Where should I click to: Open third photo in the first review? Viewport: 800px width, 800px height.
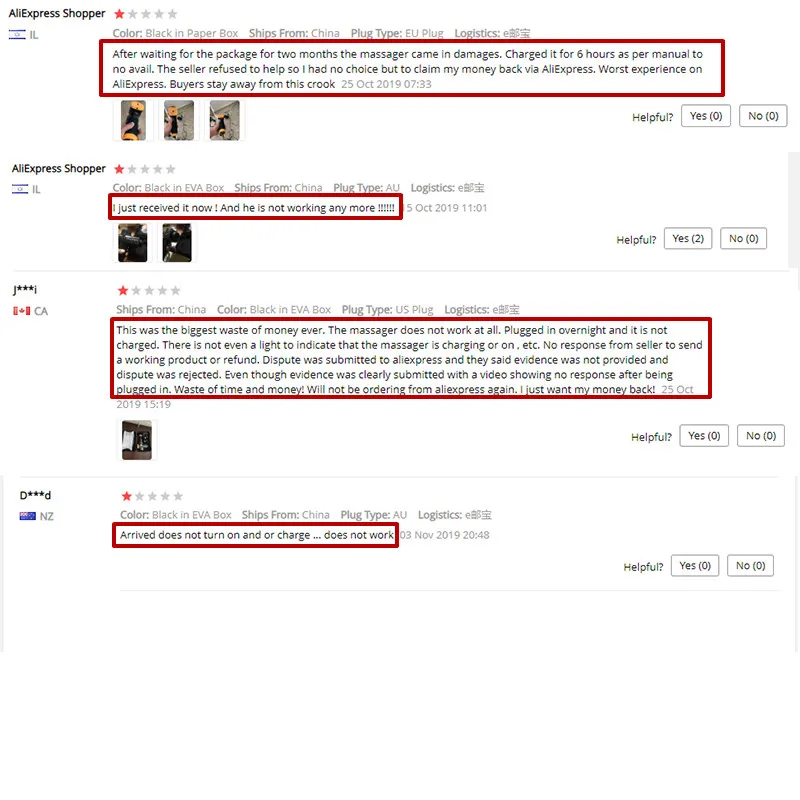point(224,120)
